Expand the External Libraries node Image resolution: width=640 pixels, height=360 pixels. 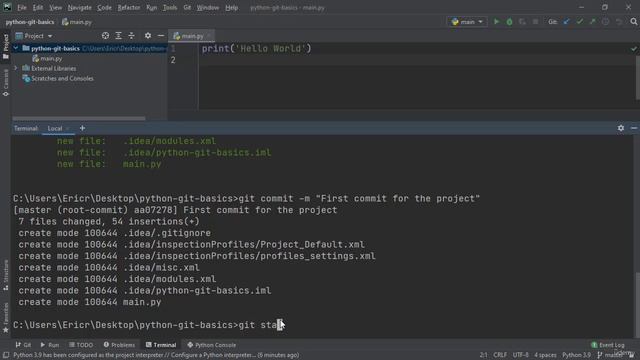[16, 68]
